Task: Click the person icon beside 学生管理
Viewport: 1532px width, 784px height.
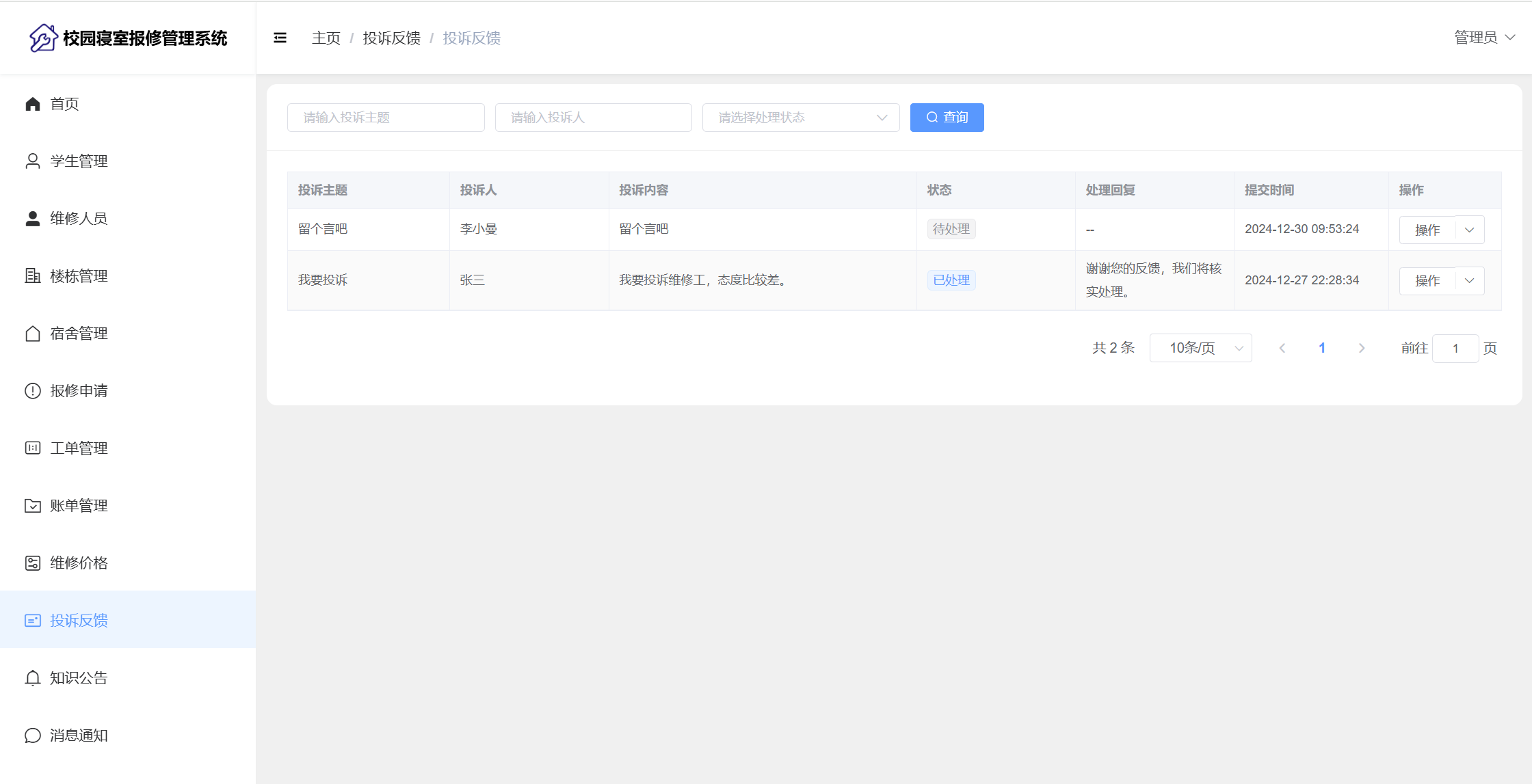Action: click(x=32, y=161)
